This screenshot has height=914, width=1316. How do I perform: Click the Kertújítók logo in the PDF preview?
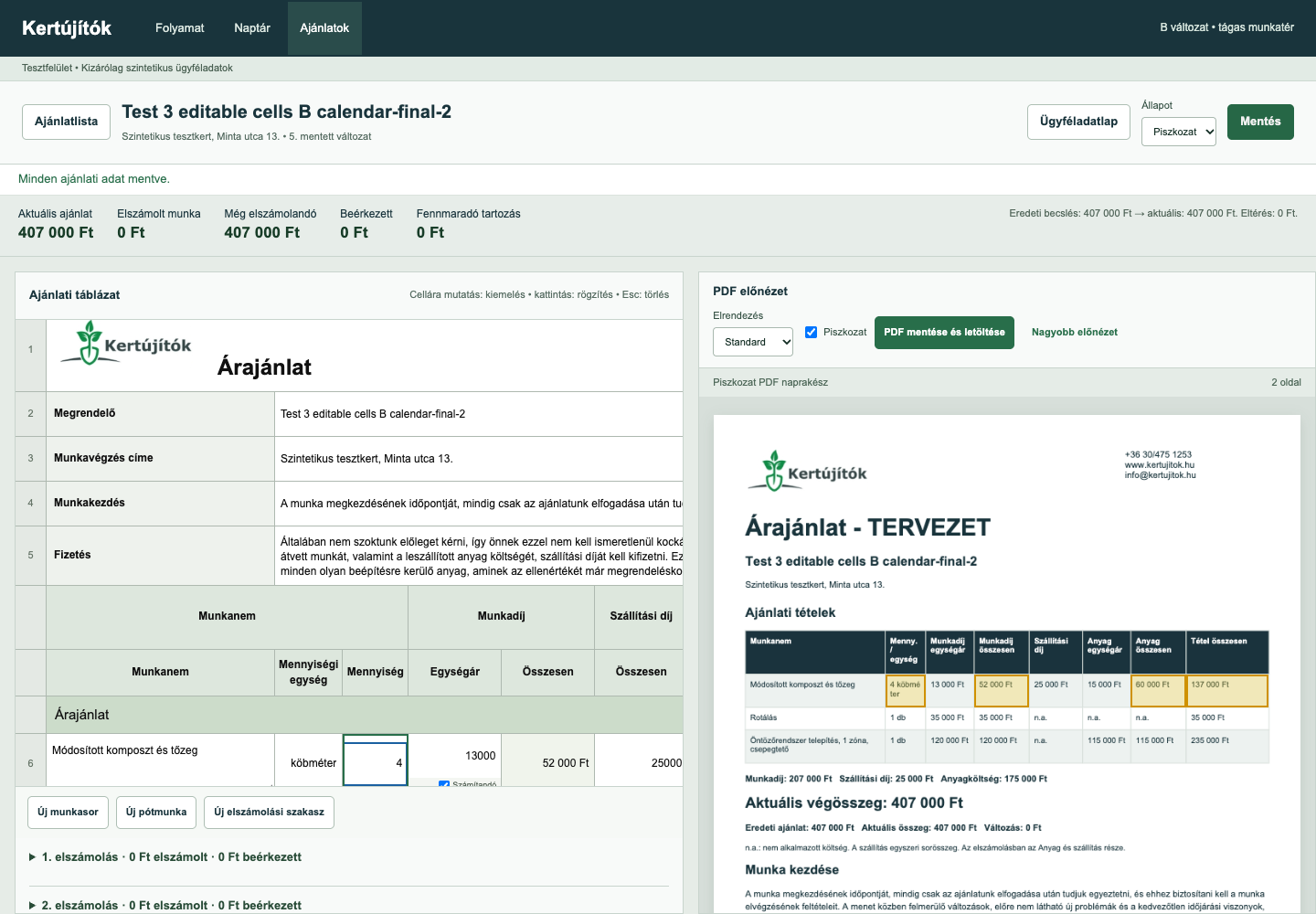[808, 471]
